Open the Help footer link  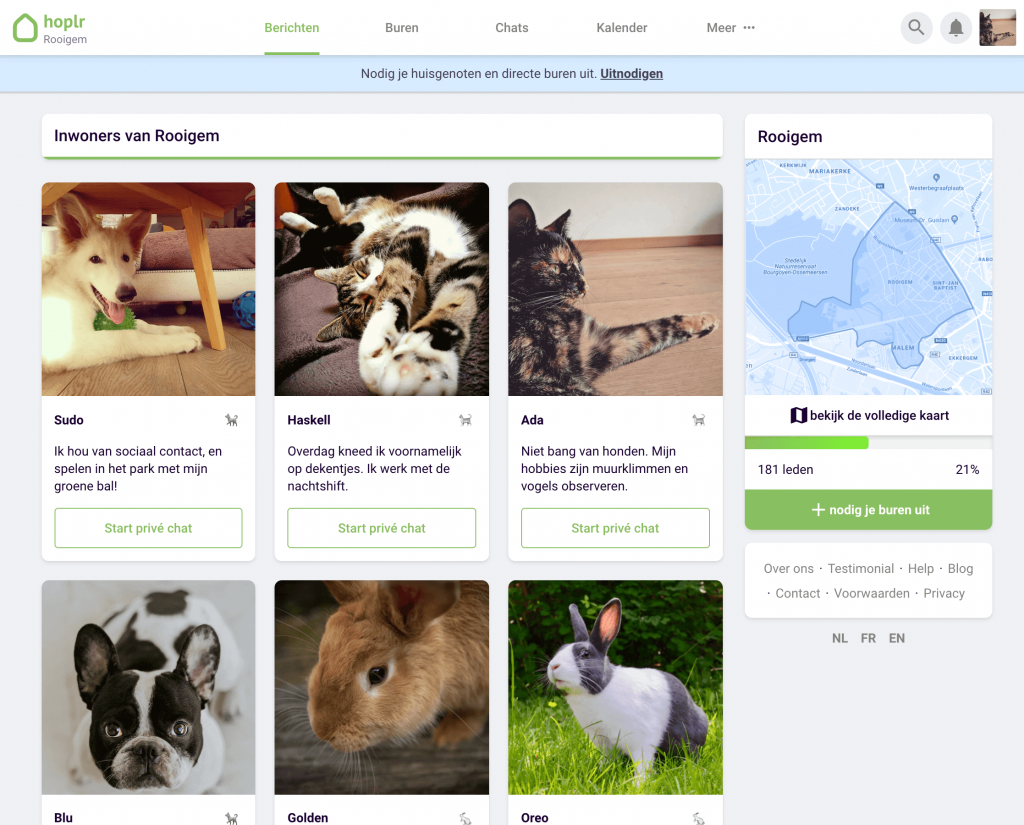pos(921,568)
